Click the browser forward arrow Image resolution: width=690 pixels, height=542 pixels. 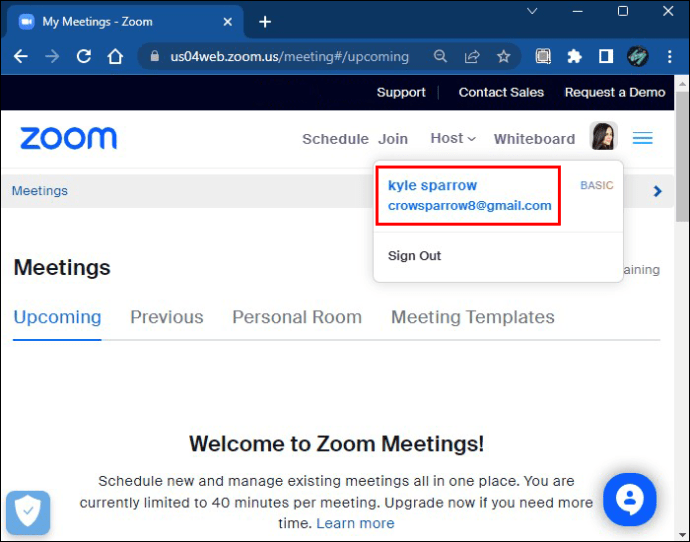(52, 56)
